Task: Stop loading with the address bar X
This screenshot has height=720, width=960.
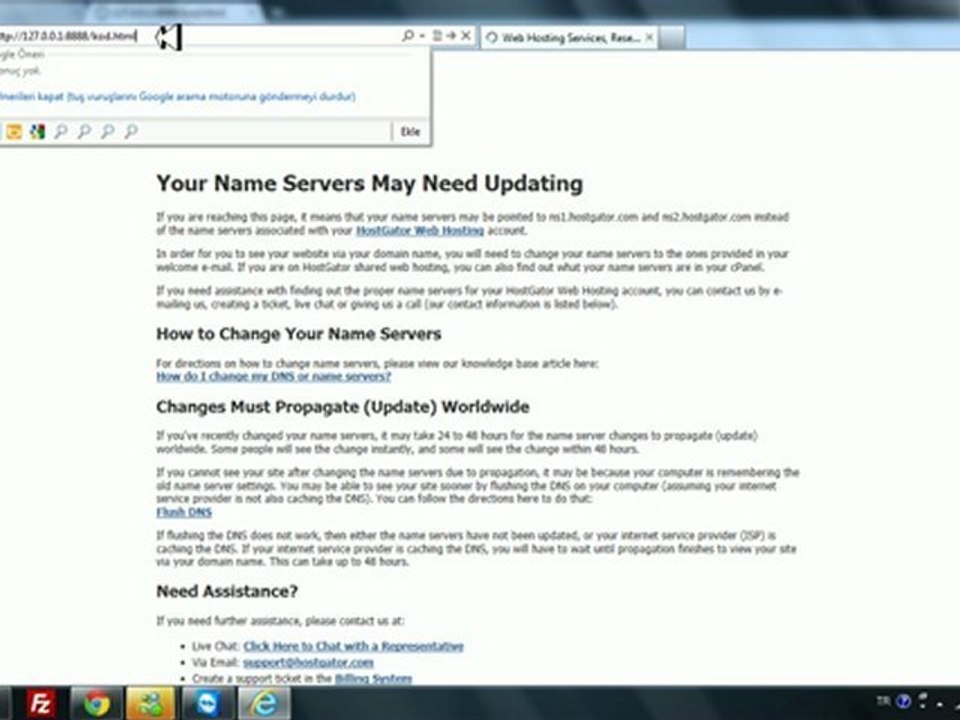Action: point(466,36)
